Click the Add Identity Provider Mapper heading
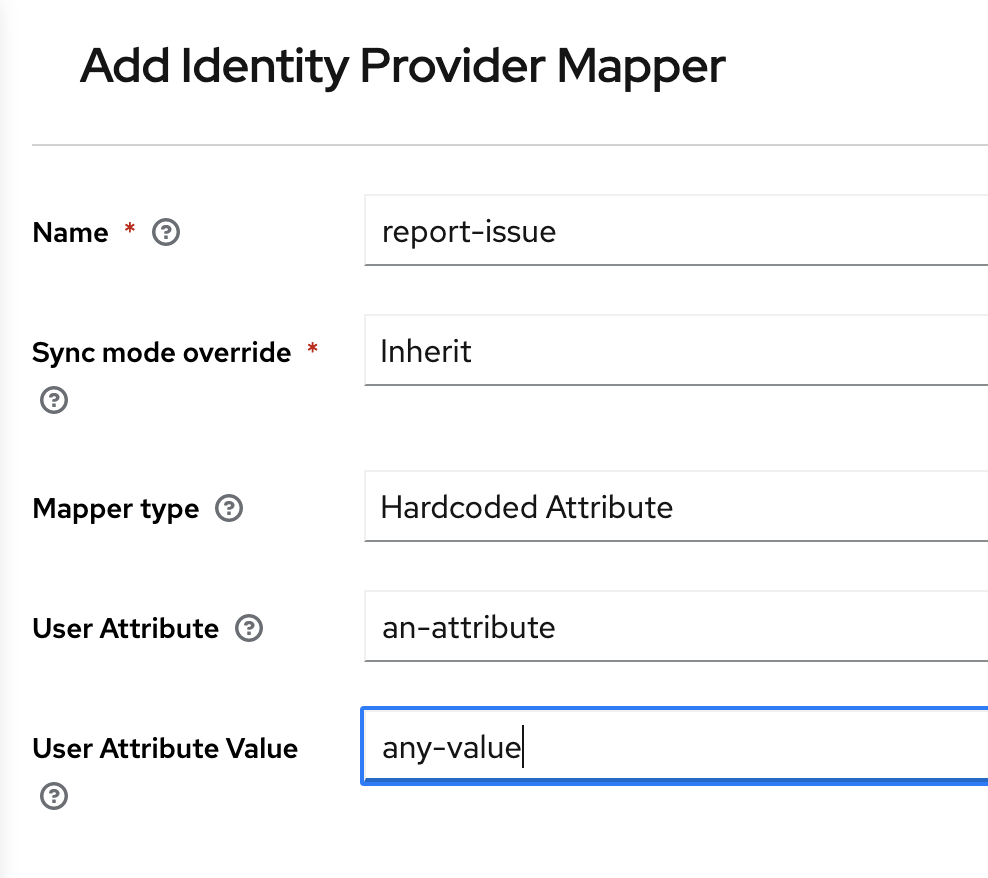988x878 pixels. (x=403, y=66)
